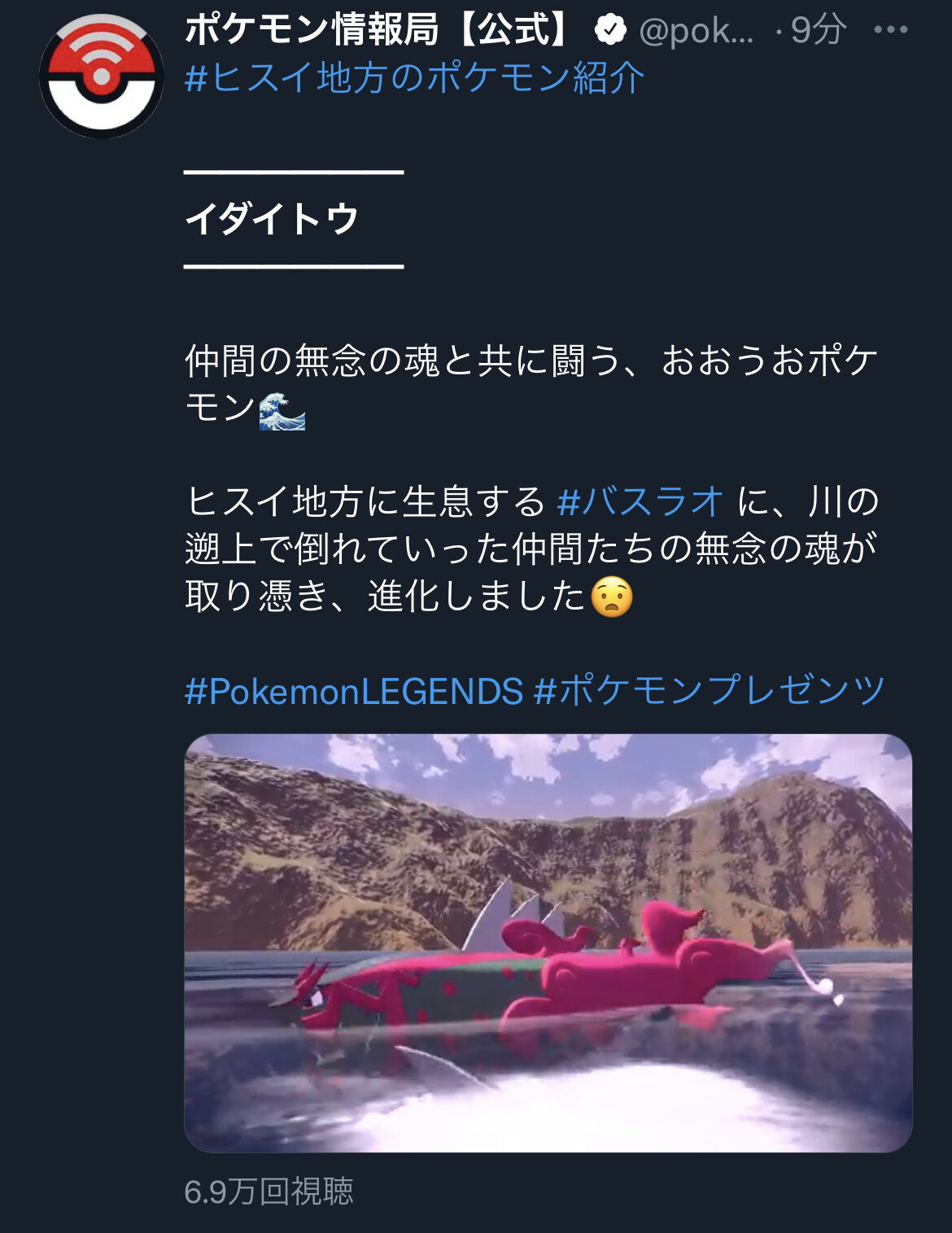Tap the white water splash in the video
Screen dimensions: 952x1233
click(618, 1103)
